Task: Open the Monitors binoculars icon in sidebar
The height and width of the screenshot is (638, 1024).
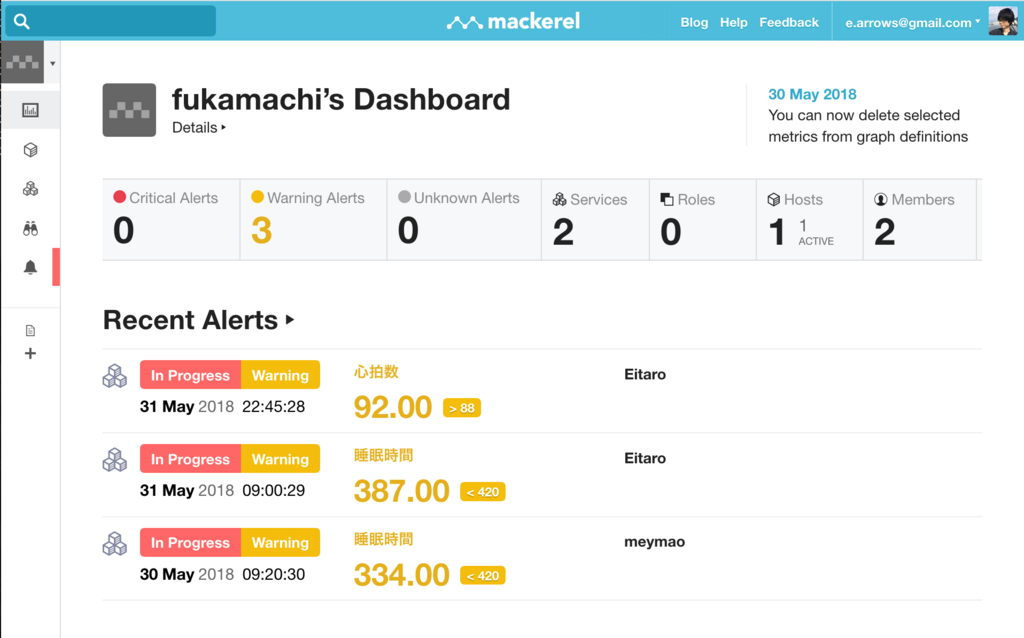Action: pyautogui.click(x=30, y=229)
